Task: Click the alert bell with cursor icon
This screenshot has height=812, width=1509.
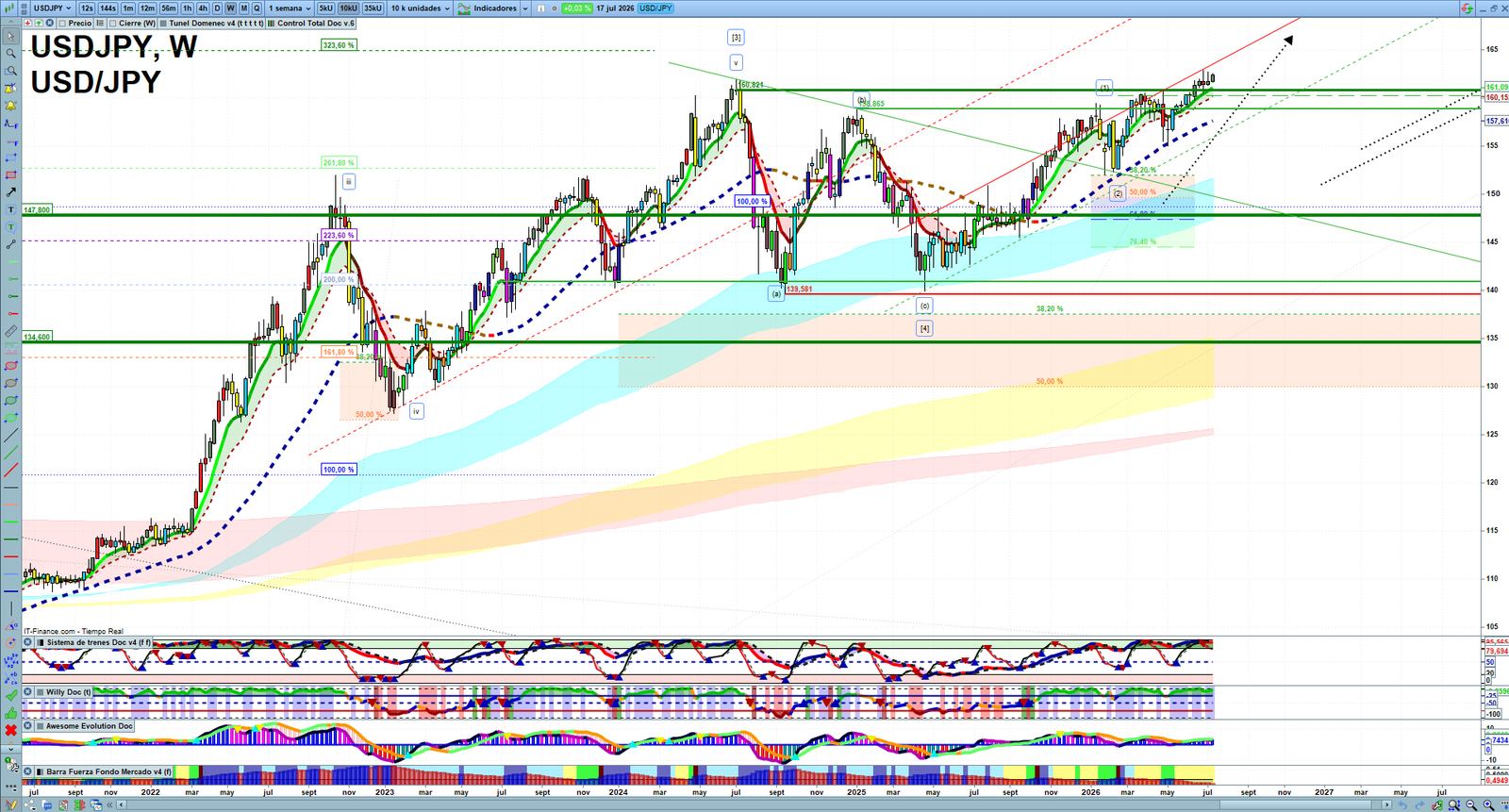Action: pos(11,88)
